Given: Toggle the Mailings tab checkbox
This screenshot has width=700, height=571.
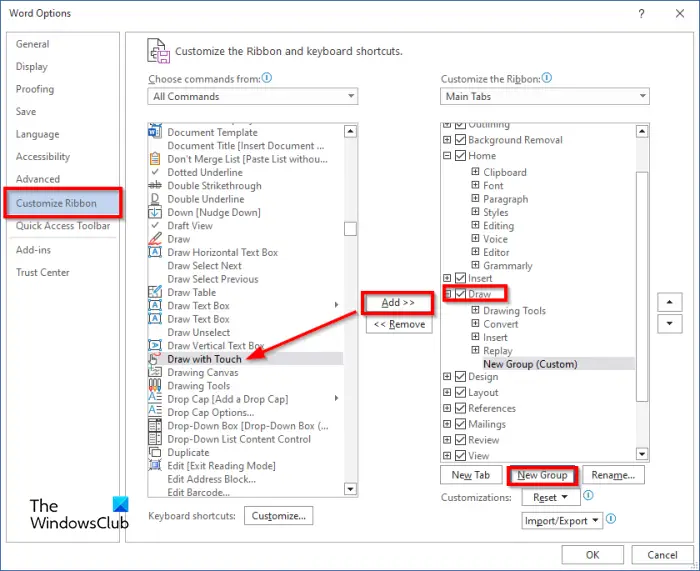Looking at the screenshot, I should click(460, 424).
